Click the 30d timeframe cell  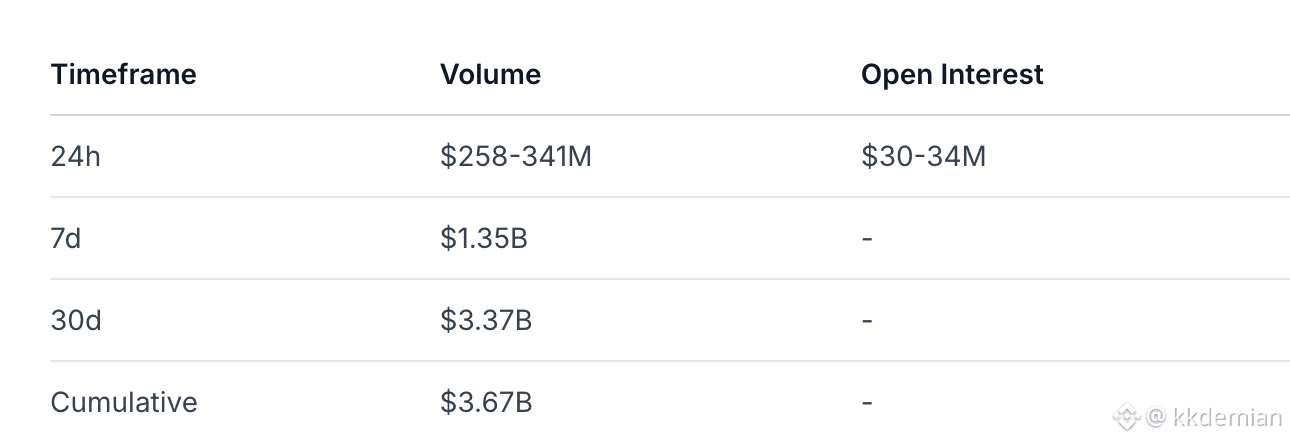(x=76, y=321)
